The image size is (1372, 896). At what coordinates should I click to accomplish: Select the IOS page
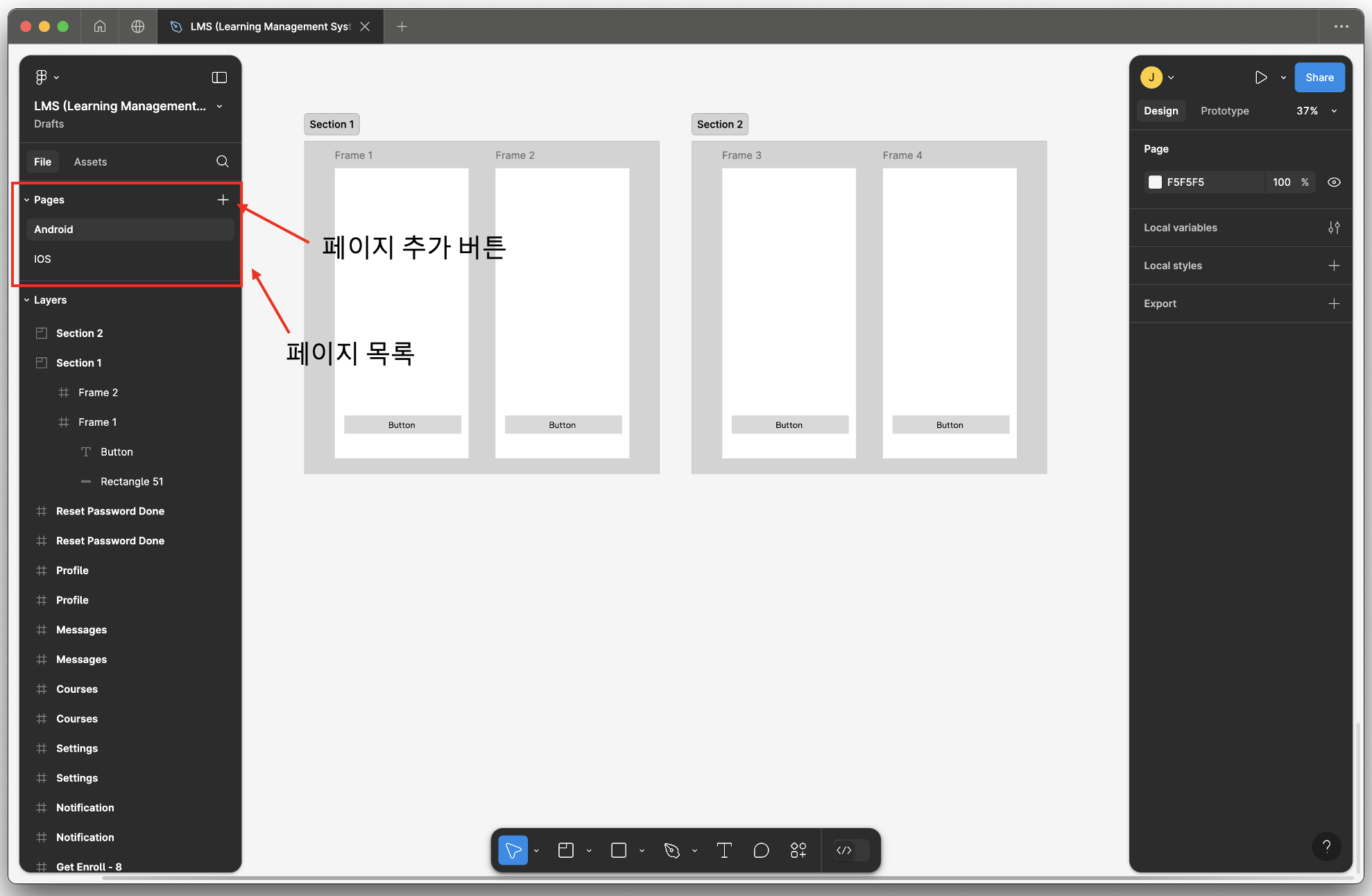tap(42, 259)
